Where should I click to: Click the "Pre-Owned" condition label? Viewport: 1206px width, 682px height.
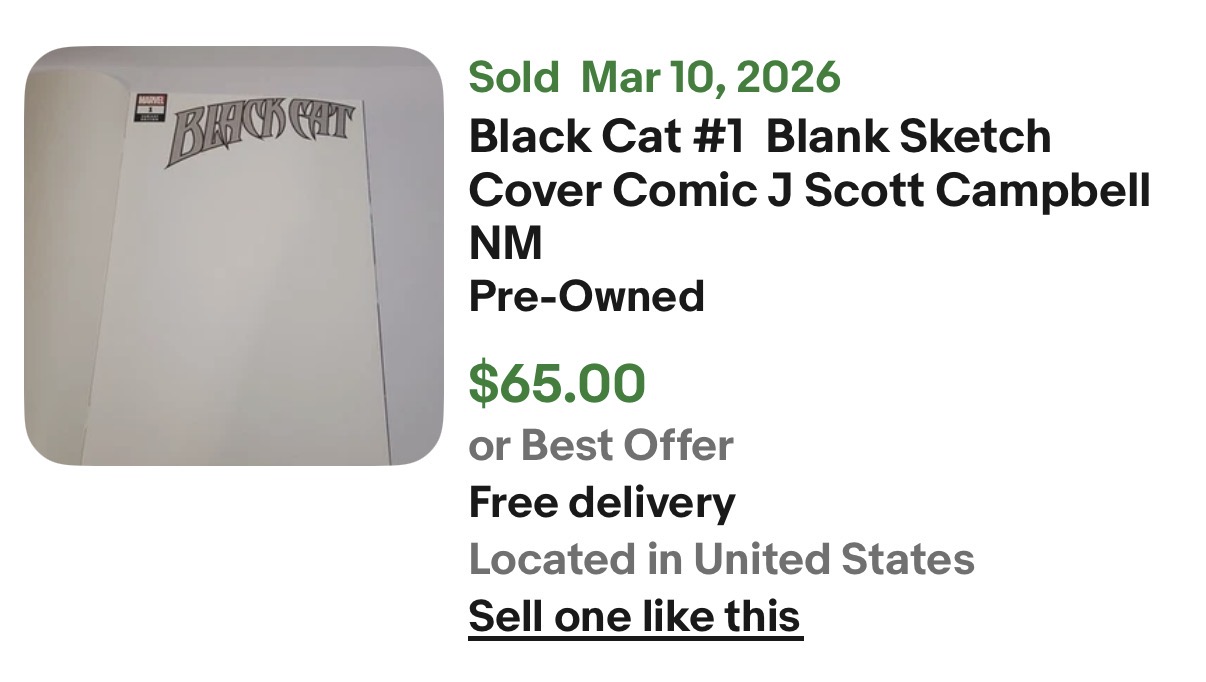[x=586, y=296]
